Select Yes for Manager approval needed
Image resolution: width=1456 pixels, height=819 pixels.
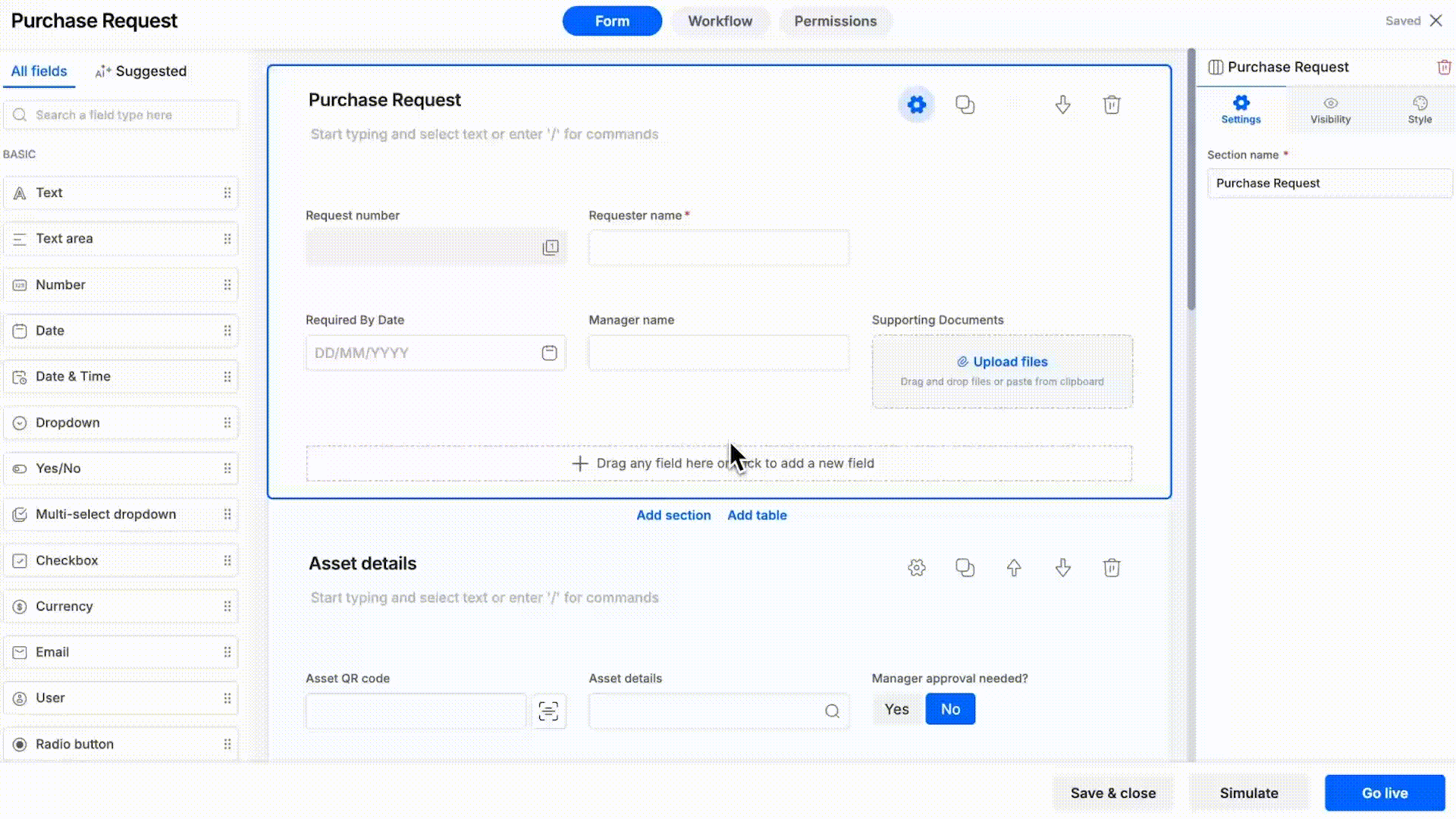[x=896, y=709]
